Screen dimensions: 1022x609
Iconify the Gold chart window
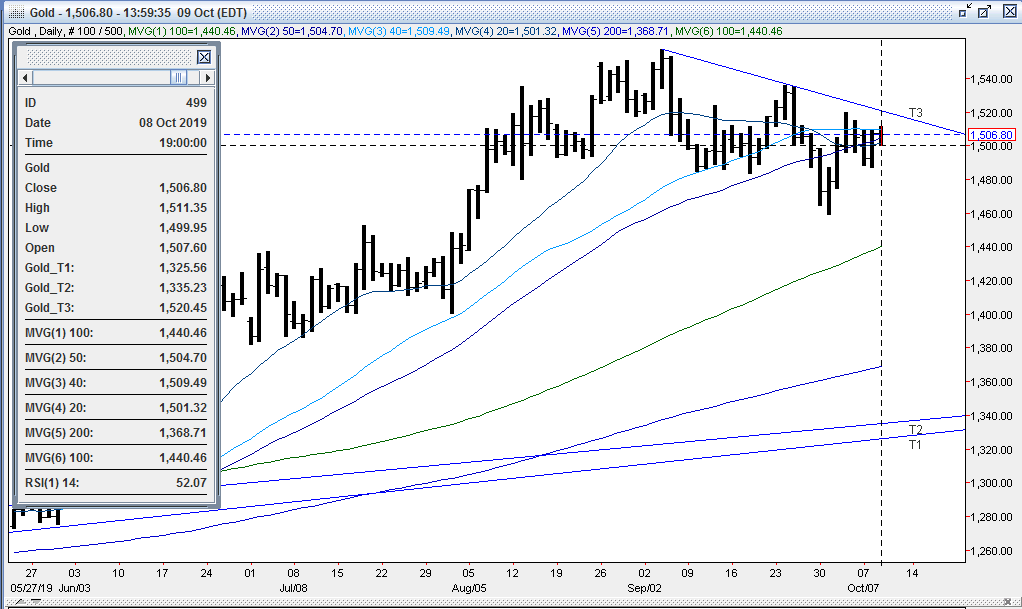tap(965, 11)
